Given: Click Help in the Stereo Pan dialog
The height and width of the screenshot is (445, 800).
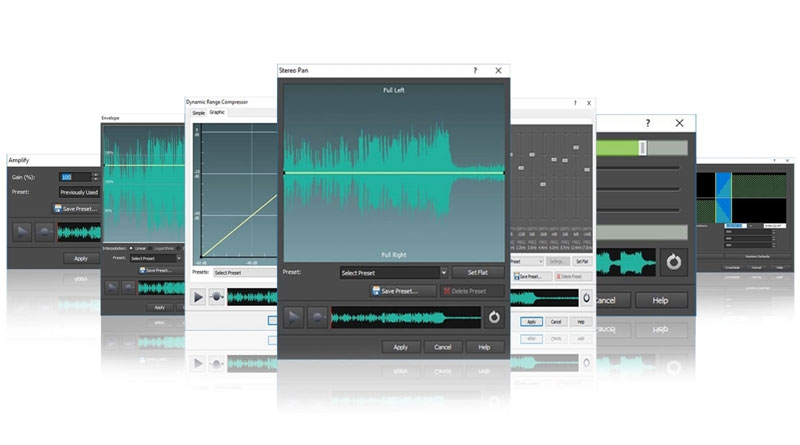Looking at the screenshot, I should pyautogui.click(x=485, y=347).
